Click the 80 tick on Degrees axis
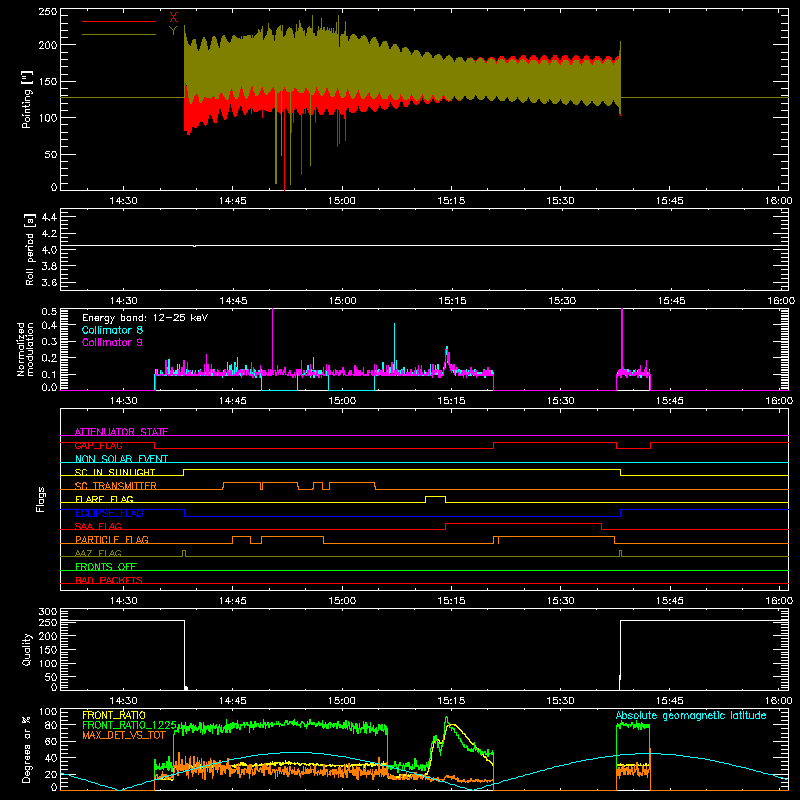800x800 pixels. (x=52, y=725)
